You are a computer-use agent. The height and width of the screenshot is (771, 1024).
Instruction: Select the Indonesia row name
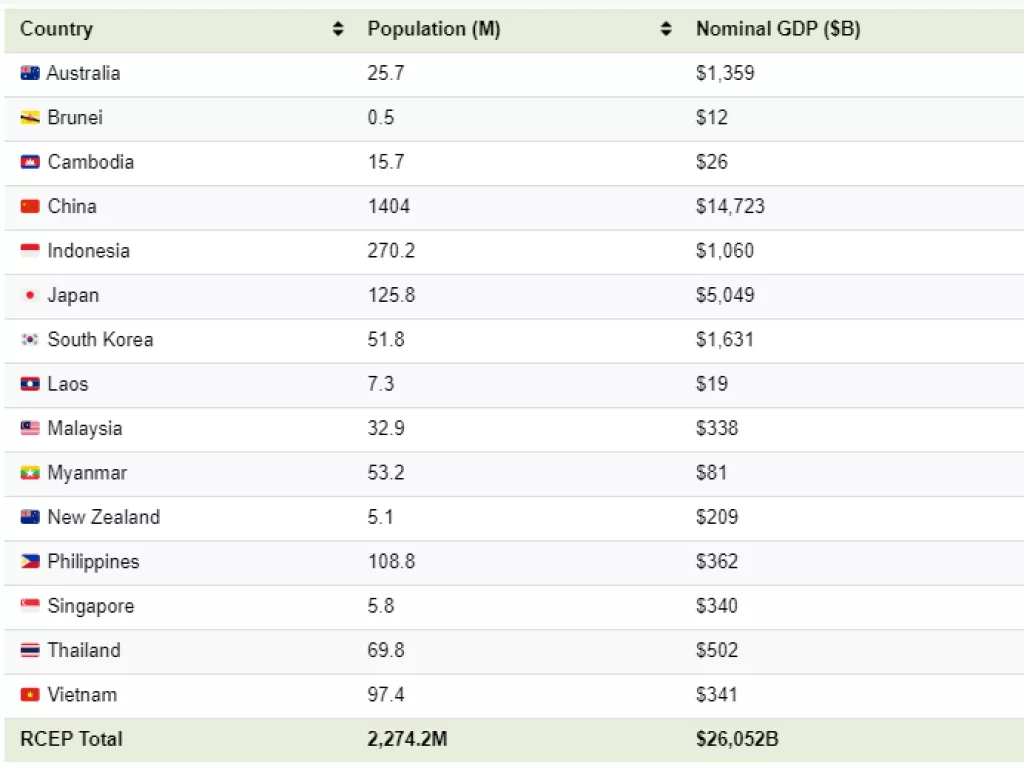tap(88, 251)
